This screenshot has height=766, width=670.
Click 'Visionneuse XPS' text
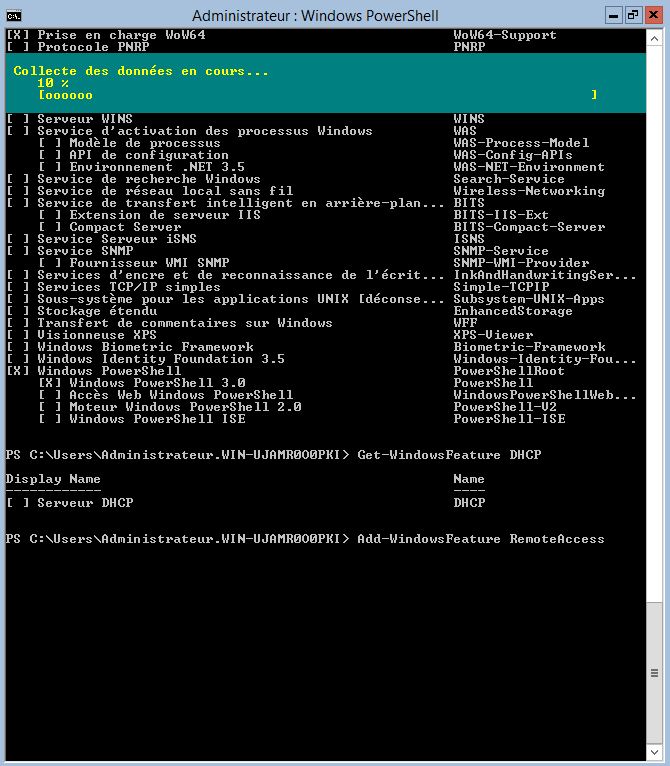(97, 335)
